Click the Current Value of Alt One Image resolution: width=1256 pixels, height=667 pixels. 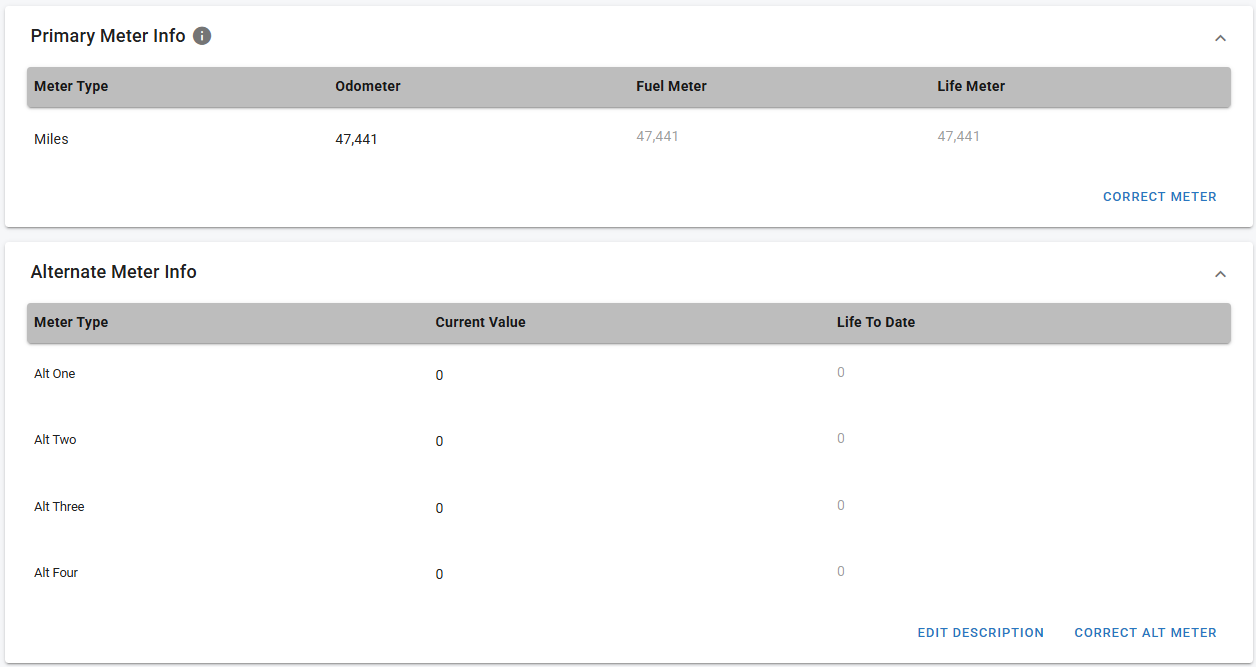click(x=439, y=375)
